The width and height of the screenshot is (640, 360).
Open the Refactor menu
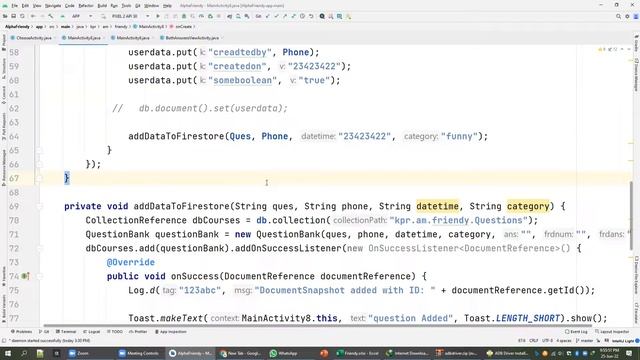(x=86, y=6)
